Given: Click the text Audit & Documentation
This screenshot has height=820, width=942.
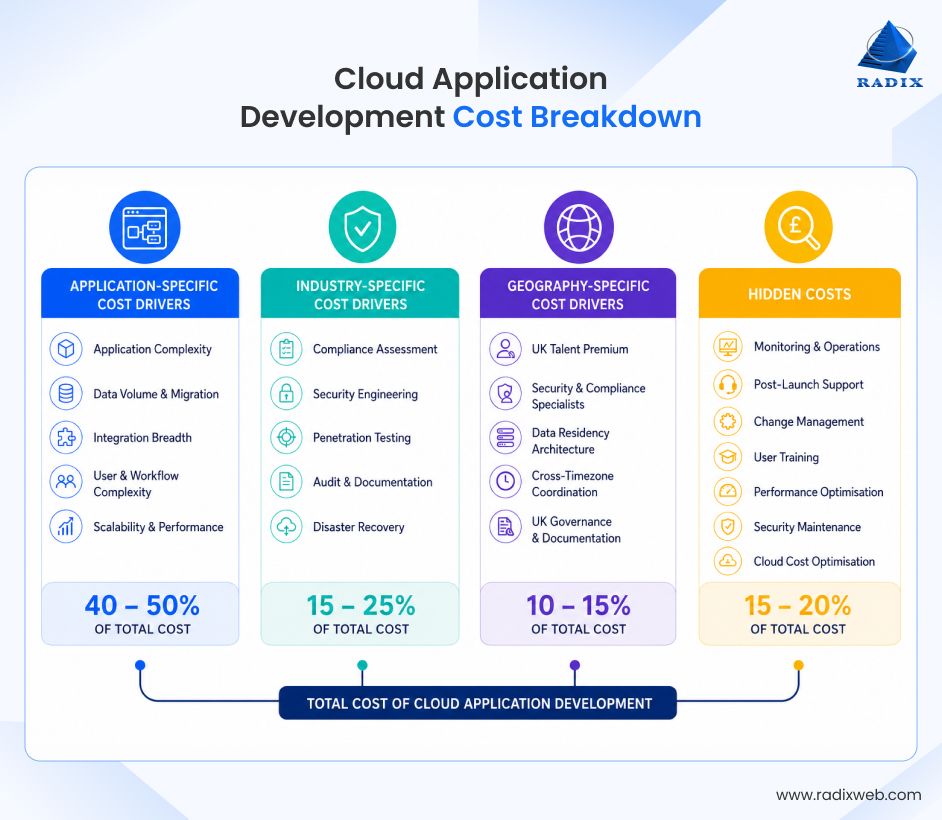Looking at the screenshot, I should click(372, 482).
